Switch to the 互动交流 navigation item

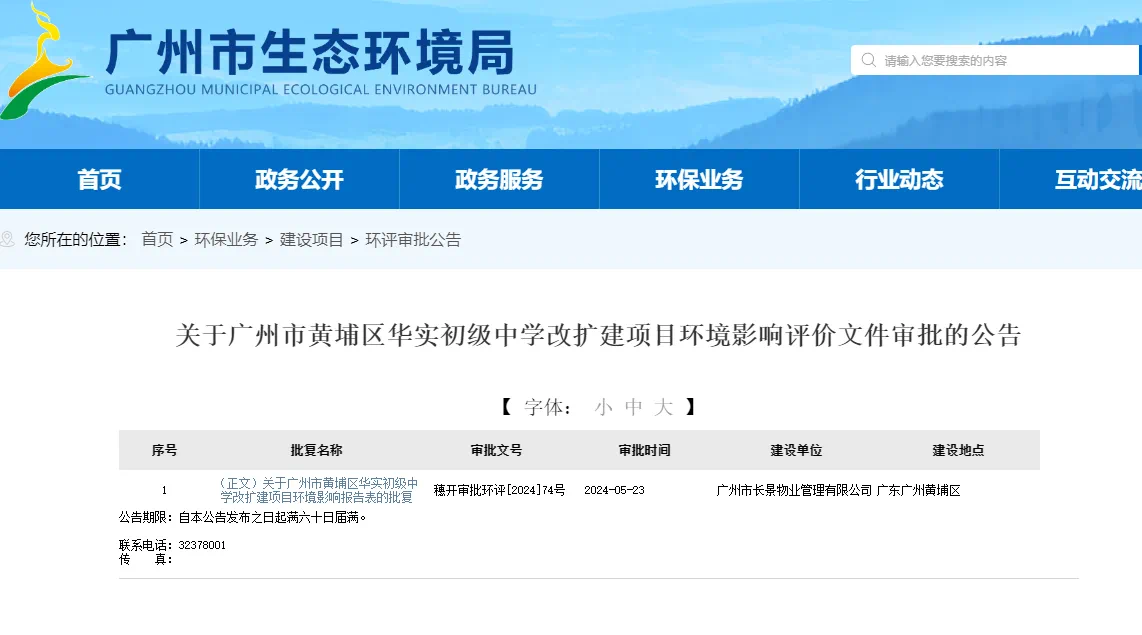pyautogui.click(x=1097, y=180)
